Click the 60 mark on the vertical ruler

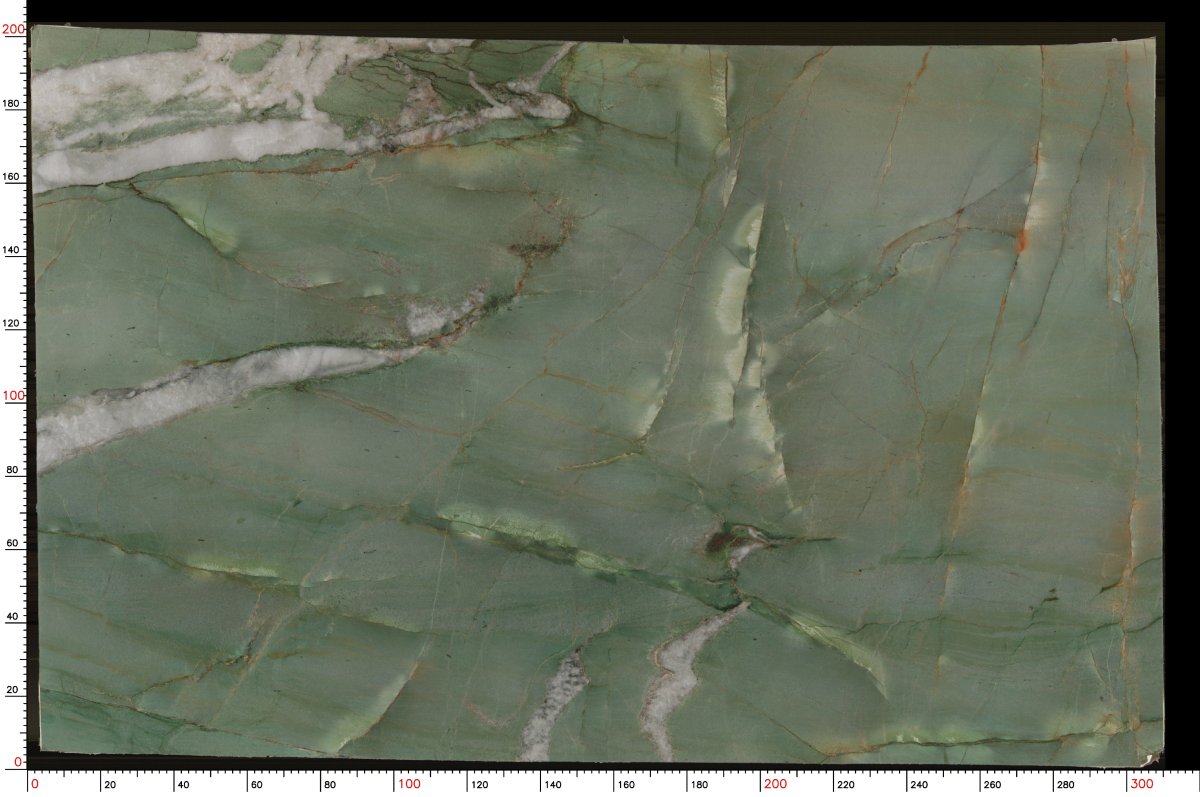coord(14,543)
